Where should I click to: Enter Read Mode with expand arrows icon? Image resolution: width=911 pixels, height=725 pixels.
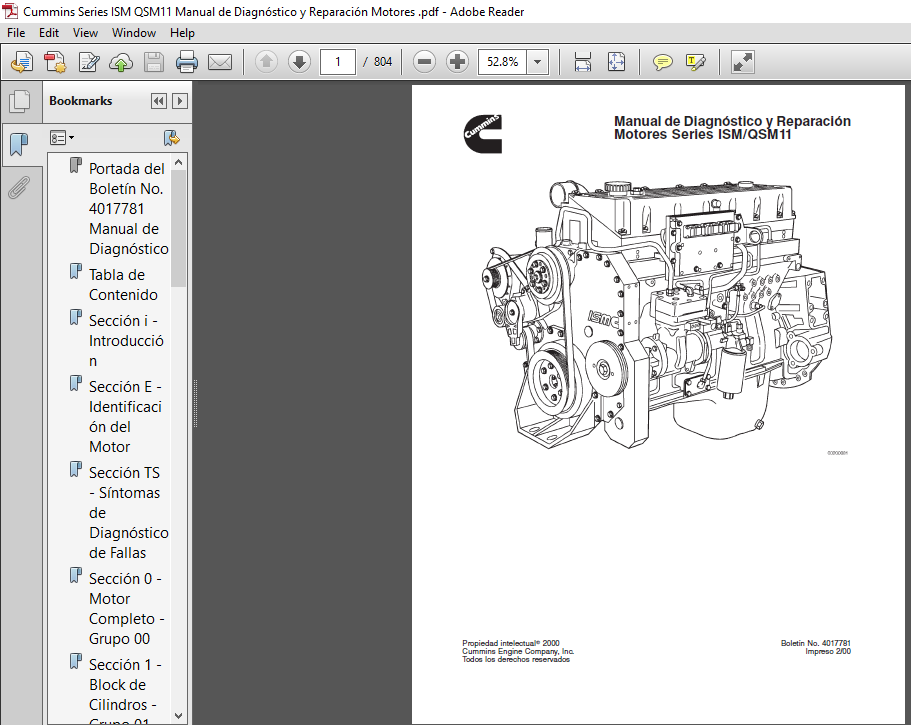tap(743, 62)
